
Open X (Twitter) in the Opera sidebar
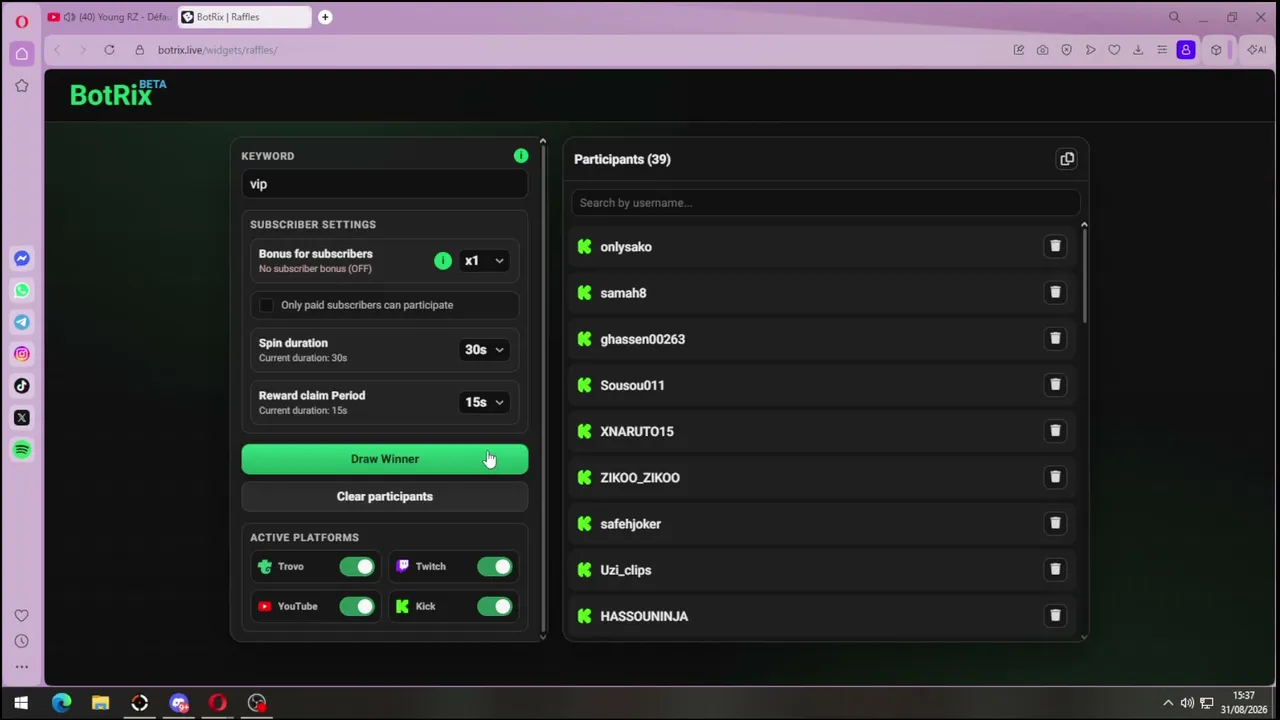click(x=21, y=418)
